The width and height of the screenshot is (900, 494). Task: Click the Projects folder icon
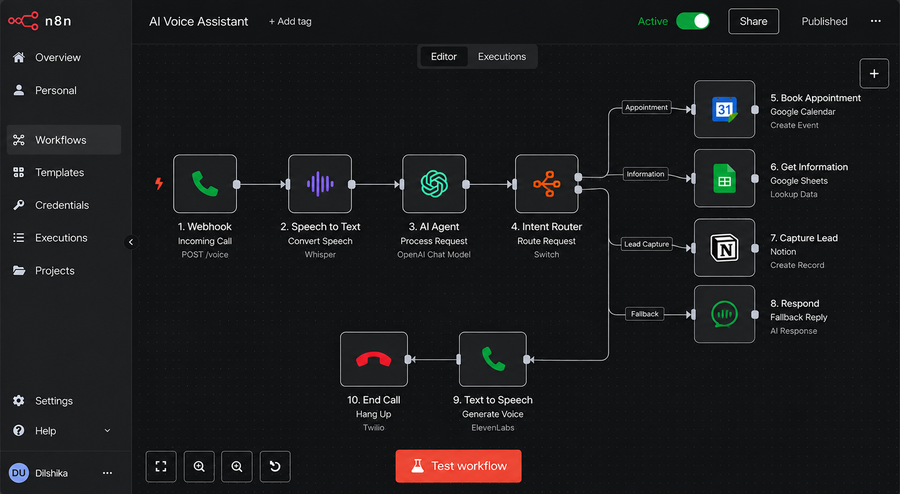point(19,270)
